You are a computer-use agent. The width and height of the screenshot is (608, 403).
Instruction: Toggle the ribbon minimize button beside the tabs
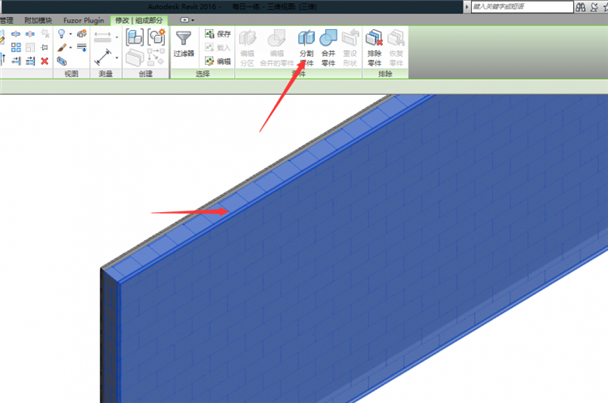pos(185,20)
